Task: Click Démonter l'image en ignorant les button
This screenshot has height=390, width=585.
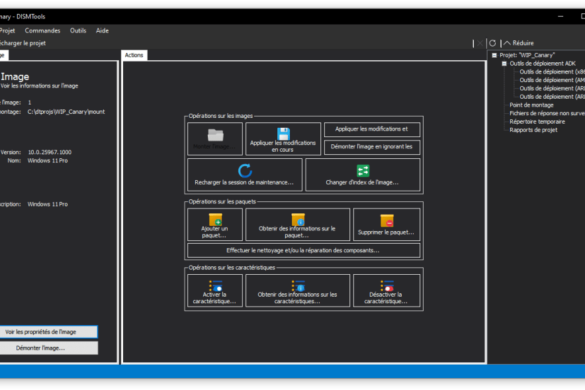Action: click(372, 147)
